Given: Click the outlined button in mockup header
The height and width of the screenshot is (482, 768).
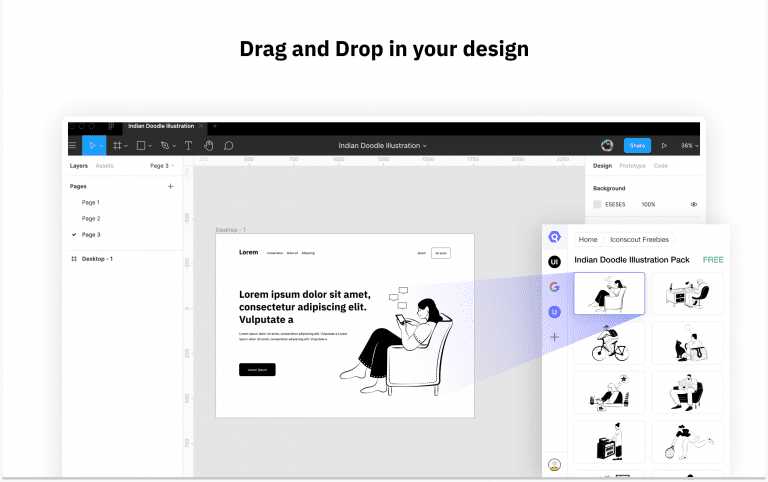Looking at the screenshot, I should [441, 253].
